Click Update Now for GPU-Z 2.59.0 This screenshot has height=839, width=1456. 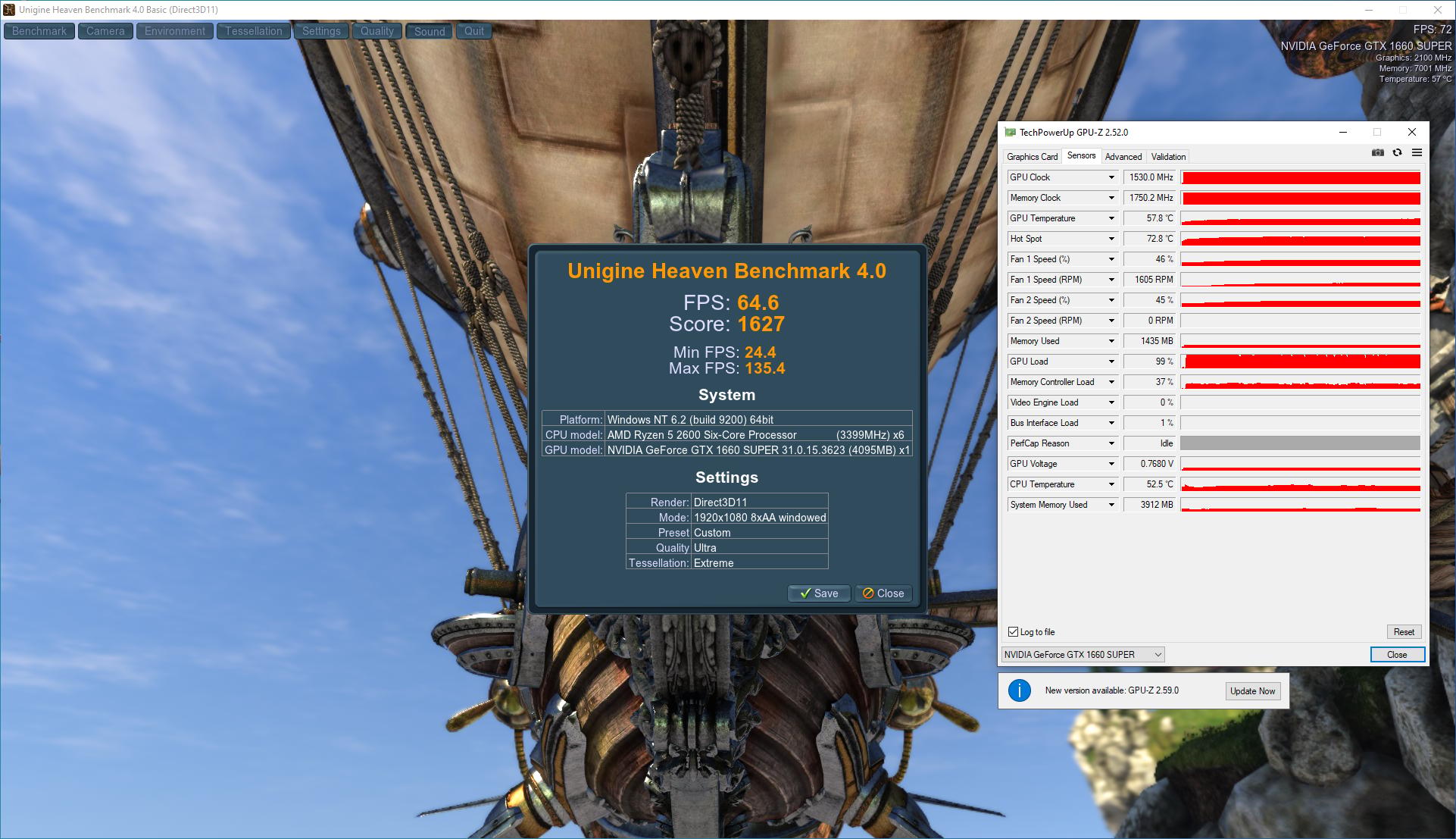tap(1253, 691)
